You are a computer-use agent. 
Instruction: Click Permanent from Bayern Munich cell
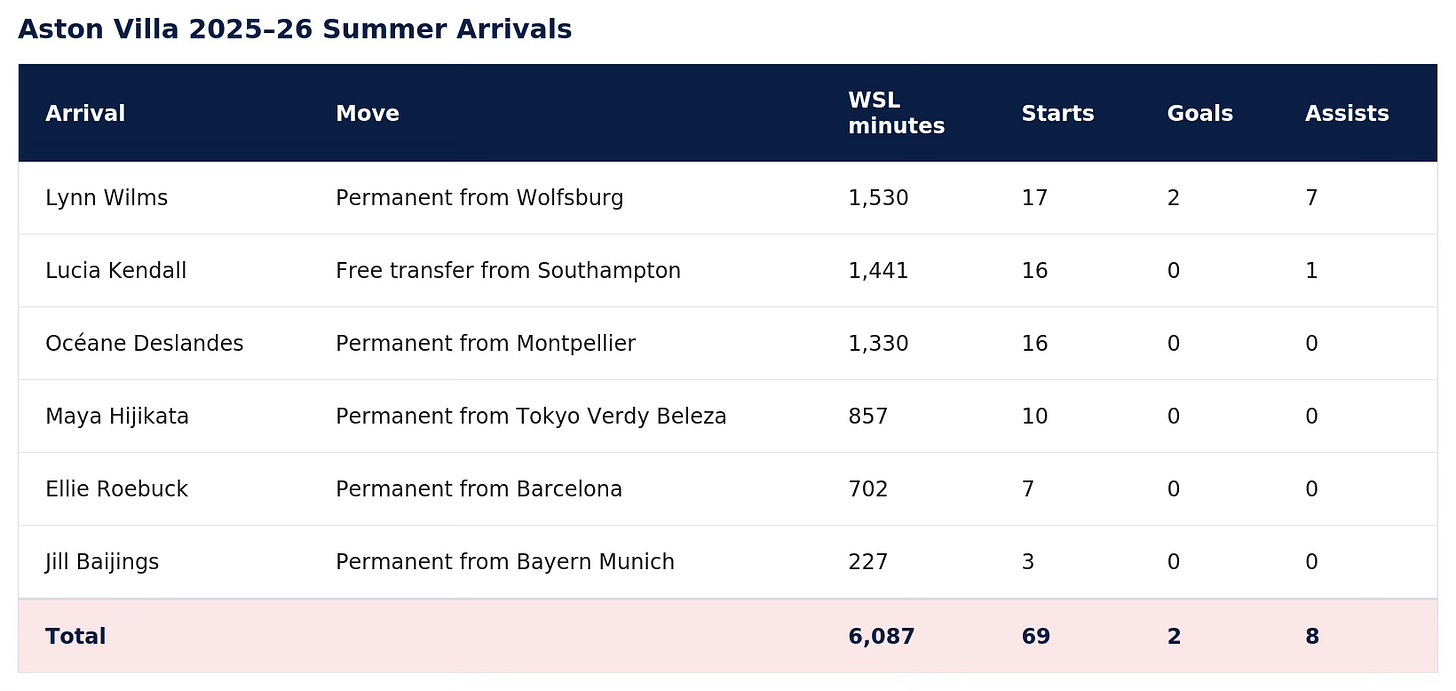tap(505, 562)
